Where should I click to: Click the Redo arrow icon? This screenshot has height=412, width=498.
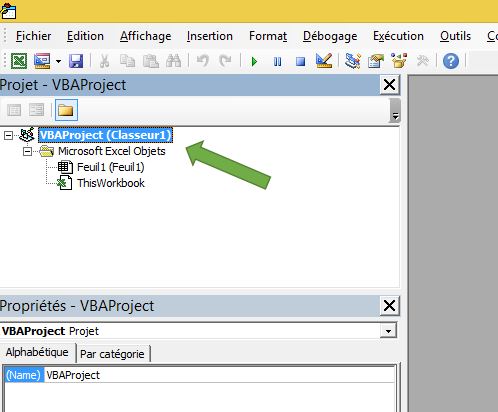pyautogui.click(x=225, y=61)
